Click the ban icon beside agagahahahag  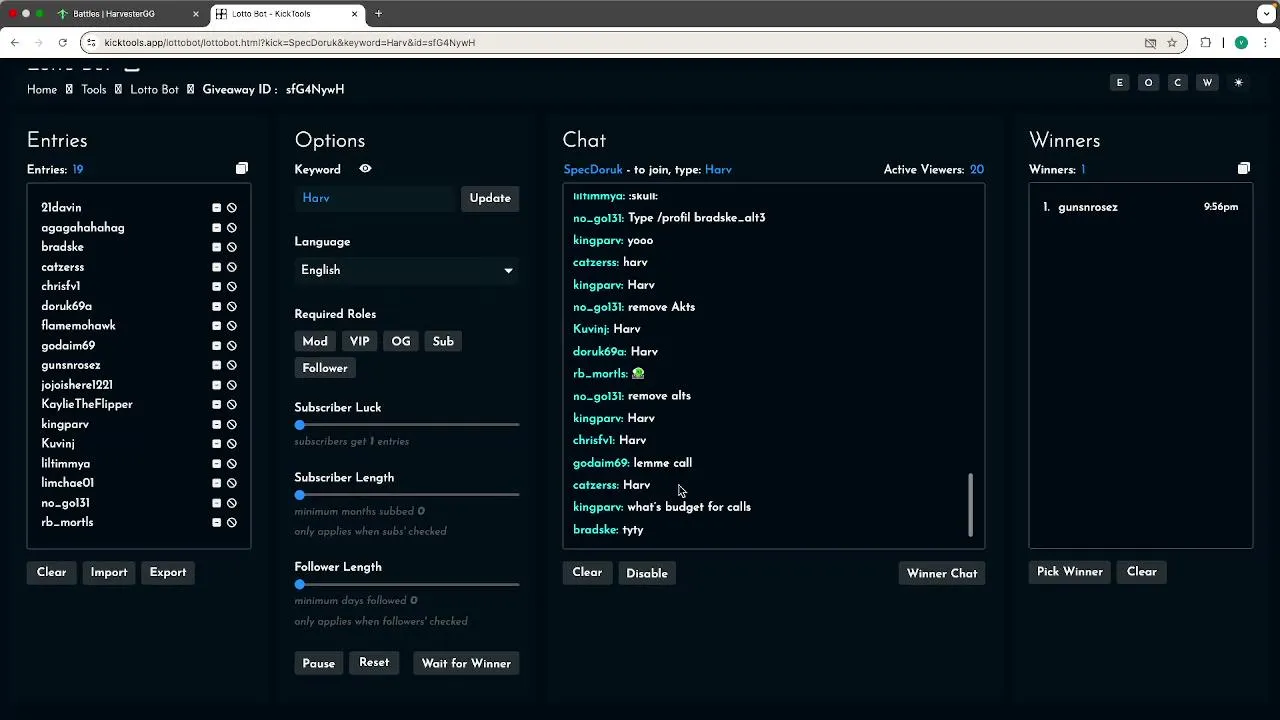(x=231, y=228)
